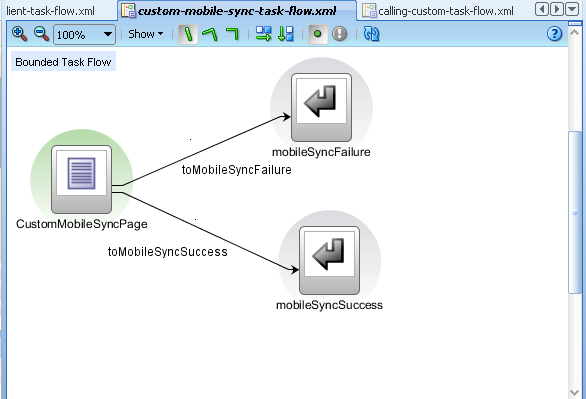This screenshot has width=586, height=399.
Task: Click the zoom out magnifier icon
Action: (x=41, y=34)
